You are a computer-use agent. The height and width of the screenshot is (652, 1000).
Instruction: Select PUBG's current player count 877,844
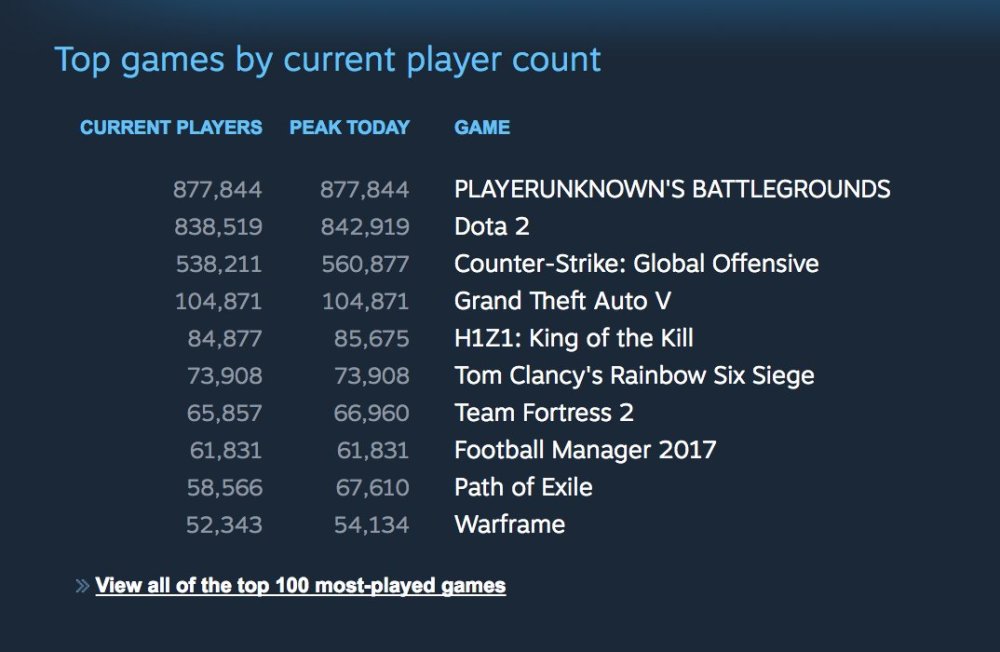(x=217, y=189)
